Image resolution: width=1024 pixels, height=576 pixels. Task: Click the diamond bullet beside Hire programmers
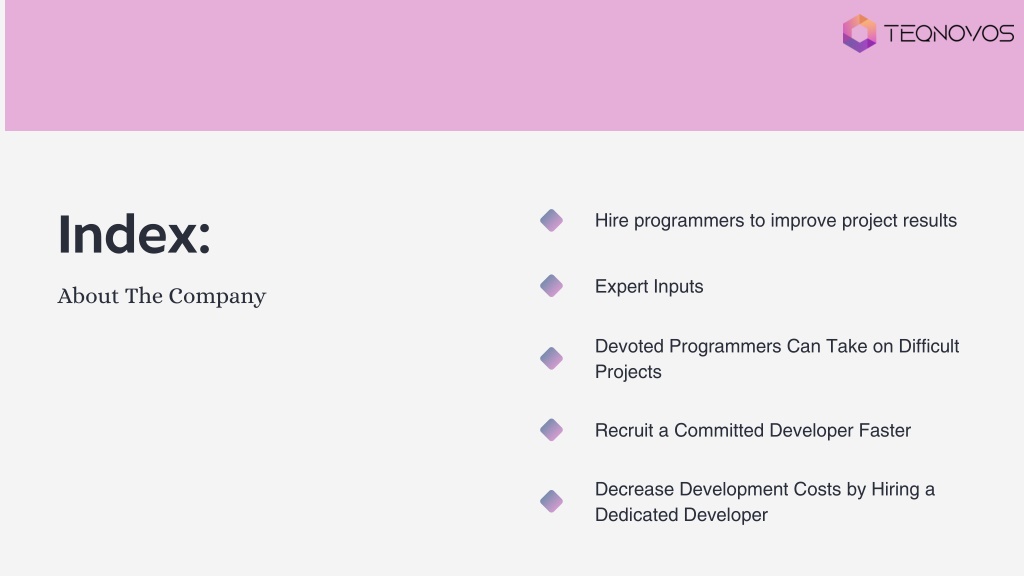point(552,220)
